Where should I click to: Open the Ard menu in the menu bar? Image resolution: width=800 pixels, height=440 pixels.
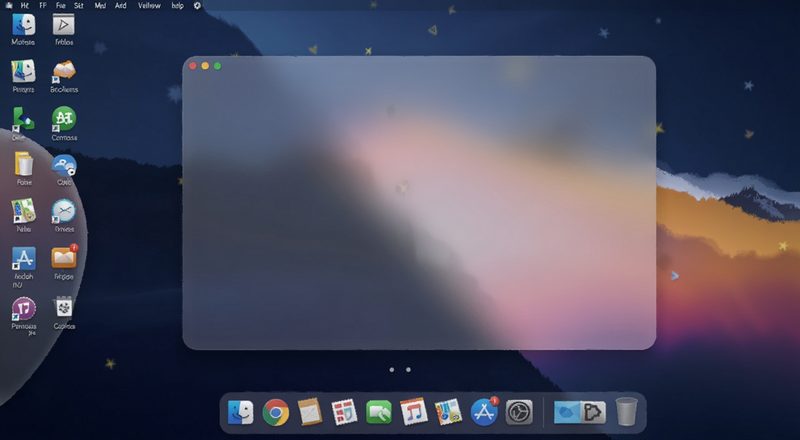pyautogui.click(x=120, y=6)
